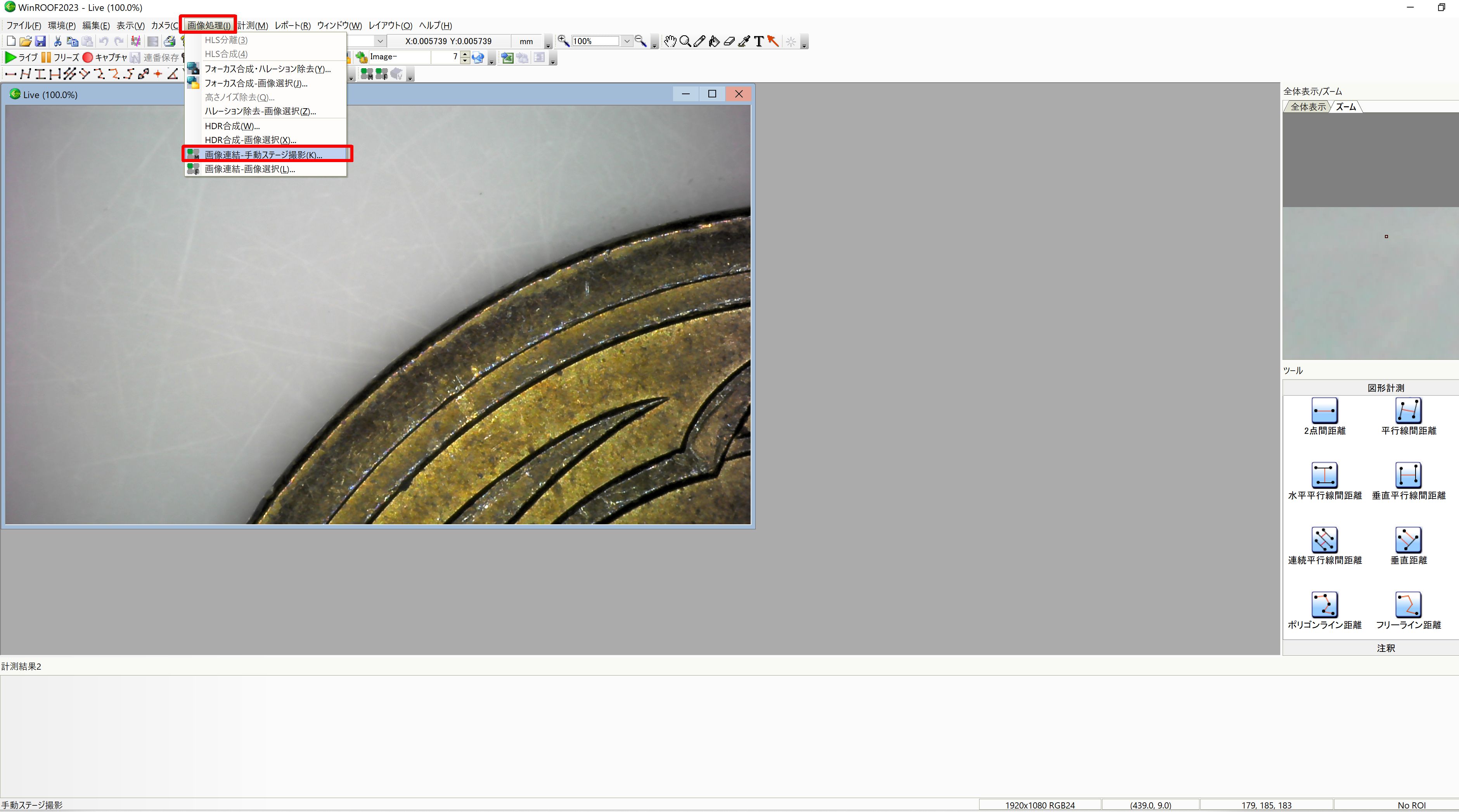Screen dimensions: 1459x812
Task: Open the 編集(E) menu
Action: point(96,26)
